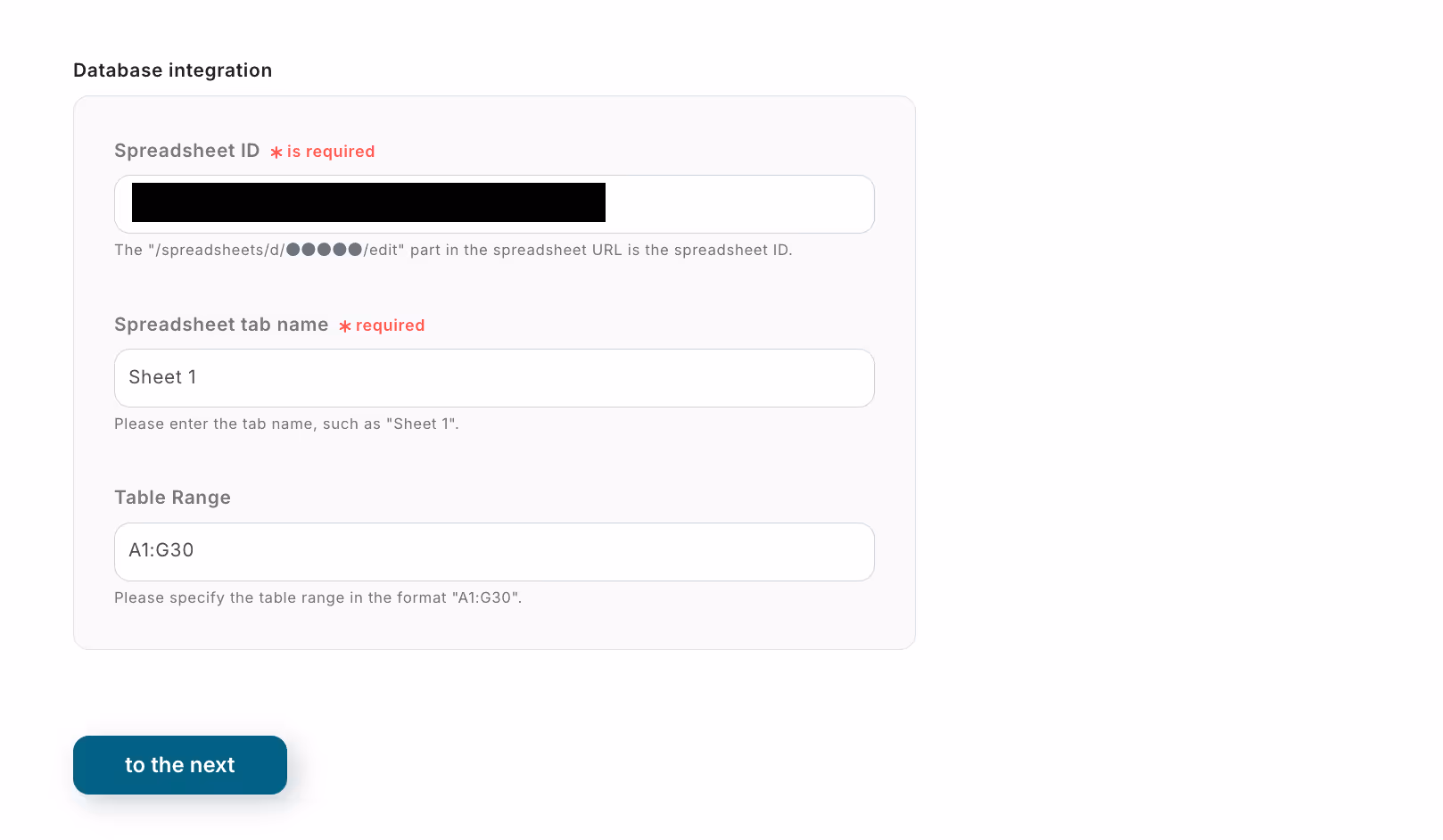The image size is (1443, 840).
Task: Click the 'is required' text for Spreadsheet ID
Action: point(331,152)
